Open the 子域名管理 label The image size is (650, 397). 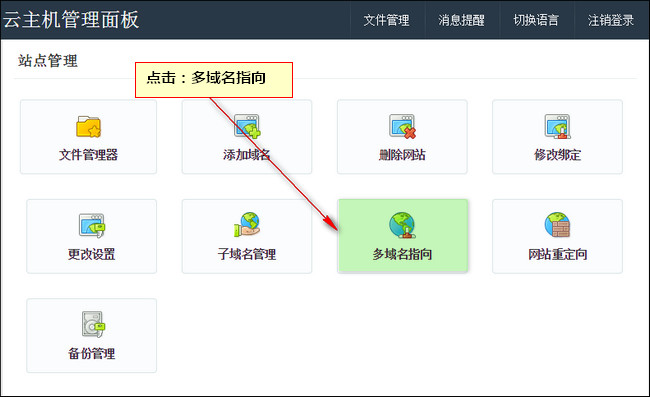(x=247, y=254)
